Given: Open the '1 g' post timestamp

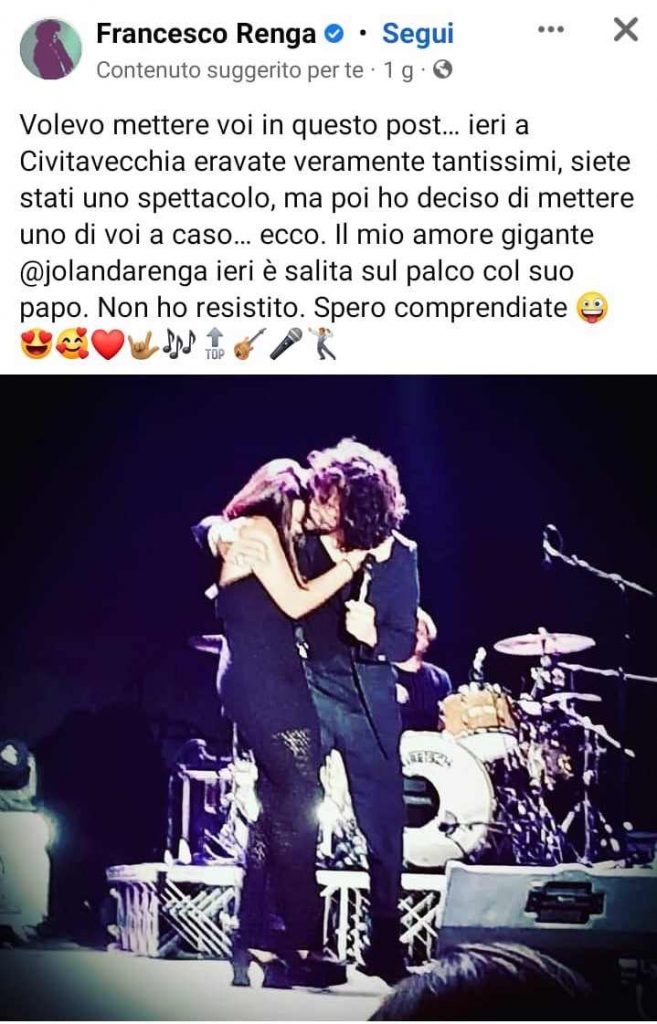Looking at the screenshot, I should 398,71.
